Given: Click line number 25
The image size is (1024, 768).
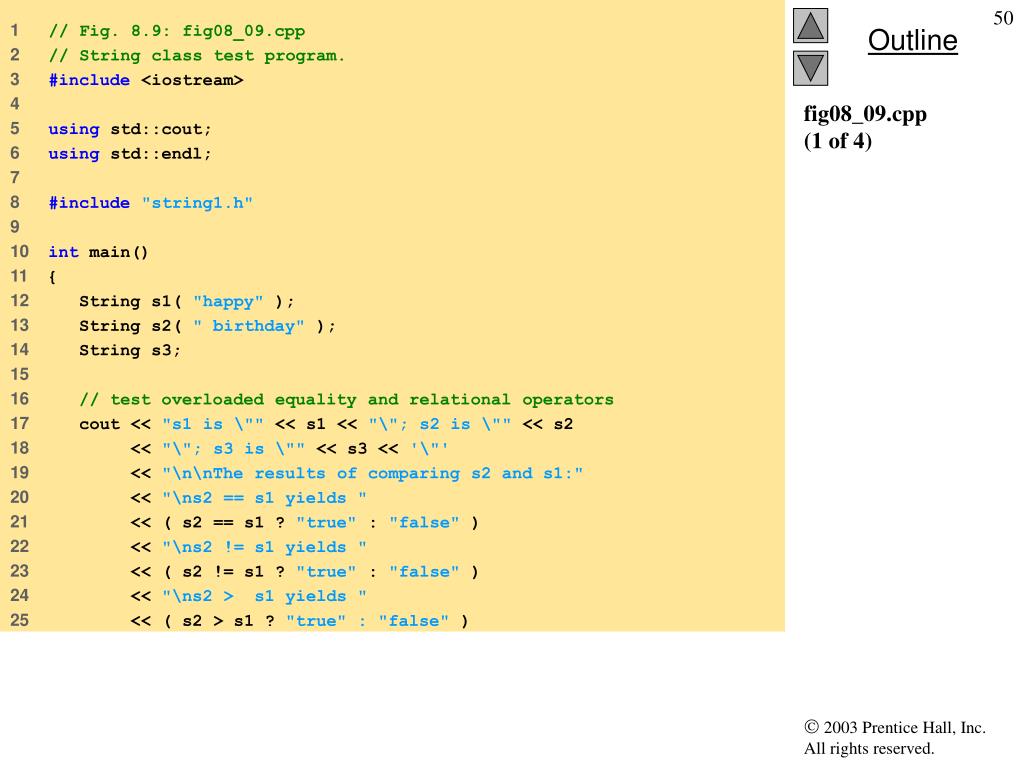Looking at the screenshot, I should [20, 620].
